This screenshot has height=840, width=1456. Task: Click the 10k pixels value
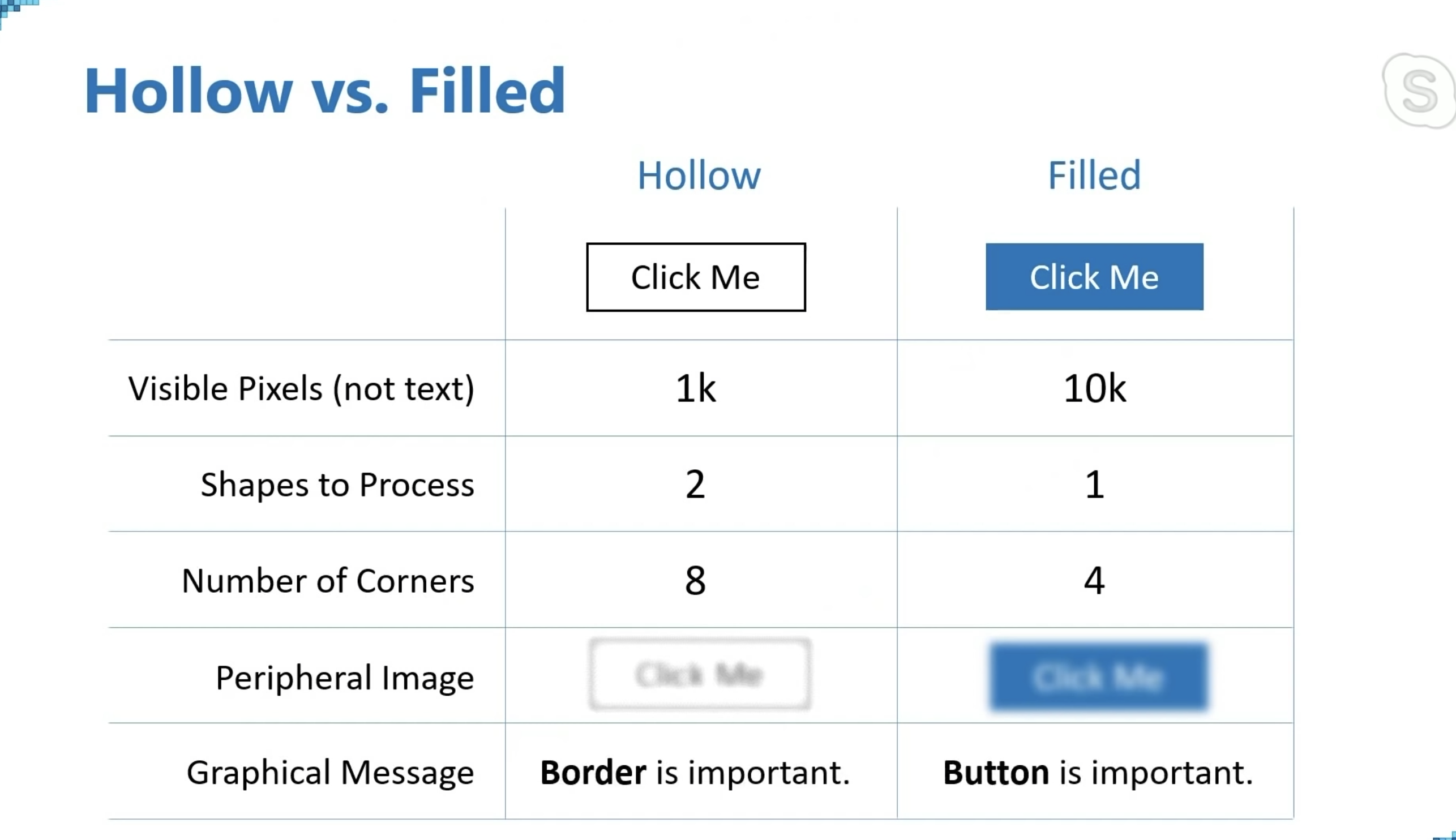[x=1094, y=388]
